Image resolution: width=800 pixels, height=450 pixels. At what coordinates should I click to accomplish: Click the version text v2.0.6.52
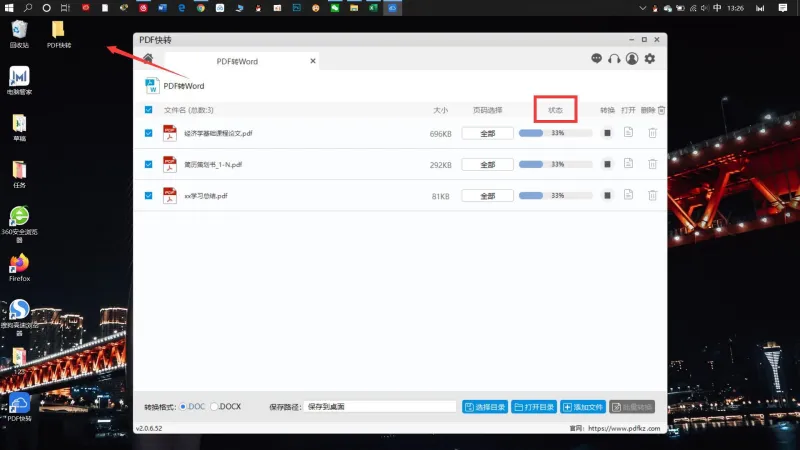point(149,429)
